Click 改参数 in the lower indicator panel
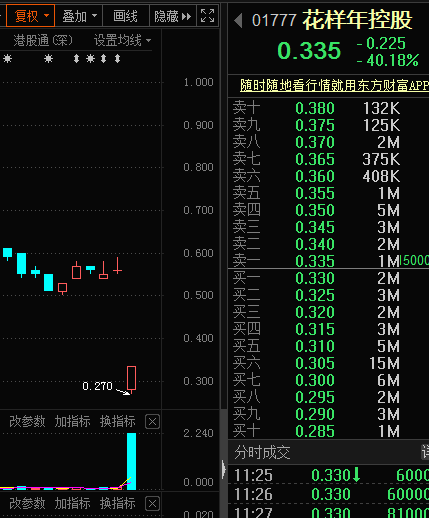This screenshot has width=429, height=518. pos(27,503)
